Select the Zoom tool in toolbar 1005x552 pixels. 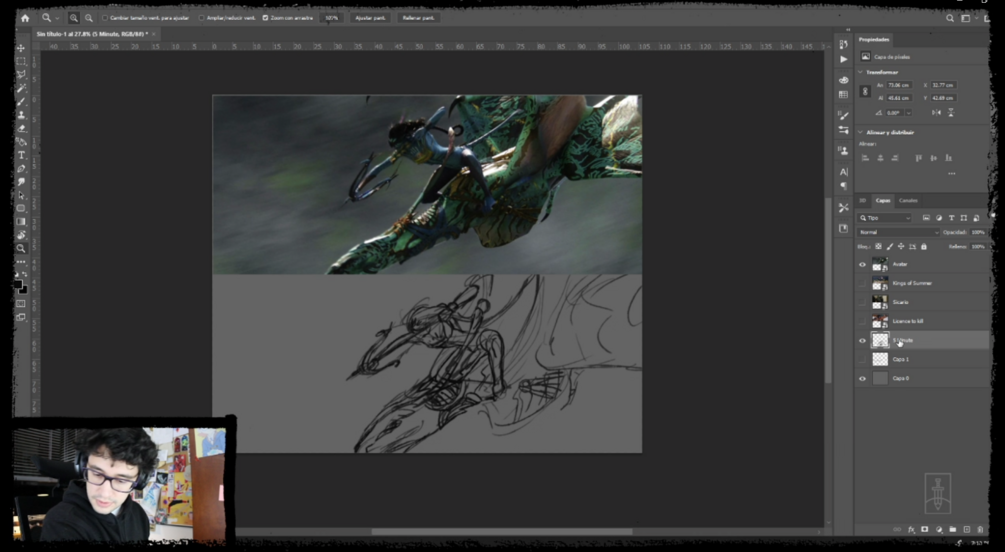(21, 249)
